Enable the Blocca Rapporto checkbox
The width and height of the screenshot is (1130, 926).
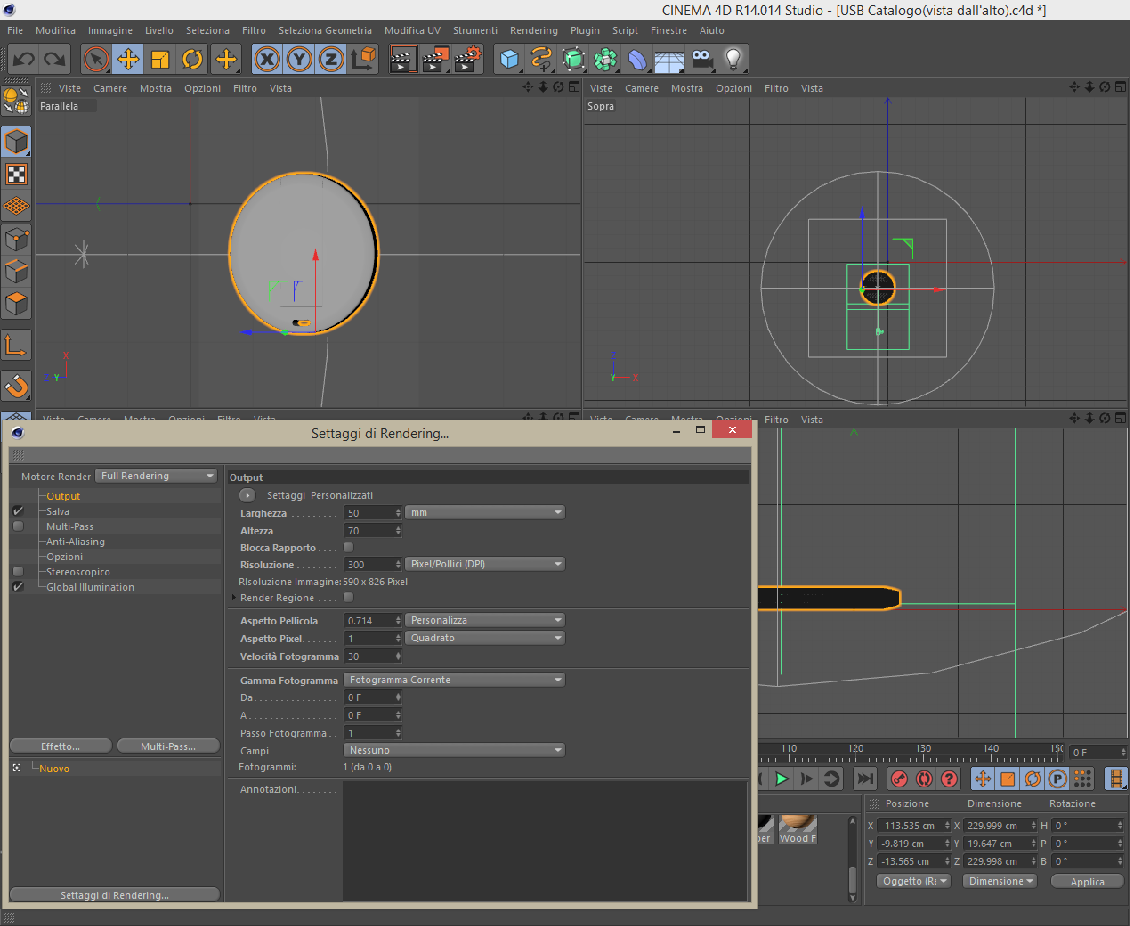[x=348, y=548]
